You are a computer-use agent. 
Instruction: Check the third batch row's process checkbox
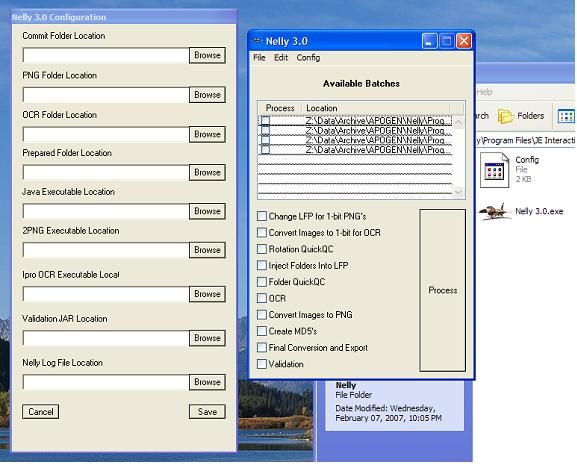265,140
